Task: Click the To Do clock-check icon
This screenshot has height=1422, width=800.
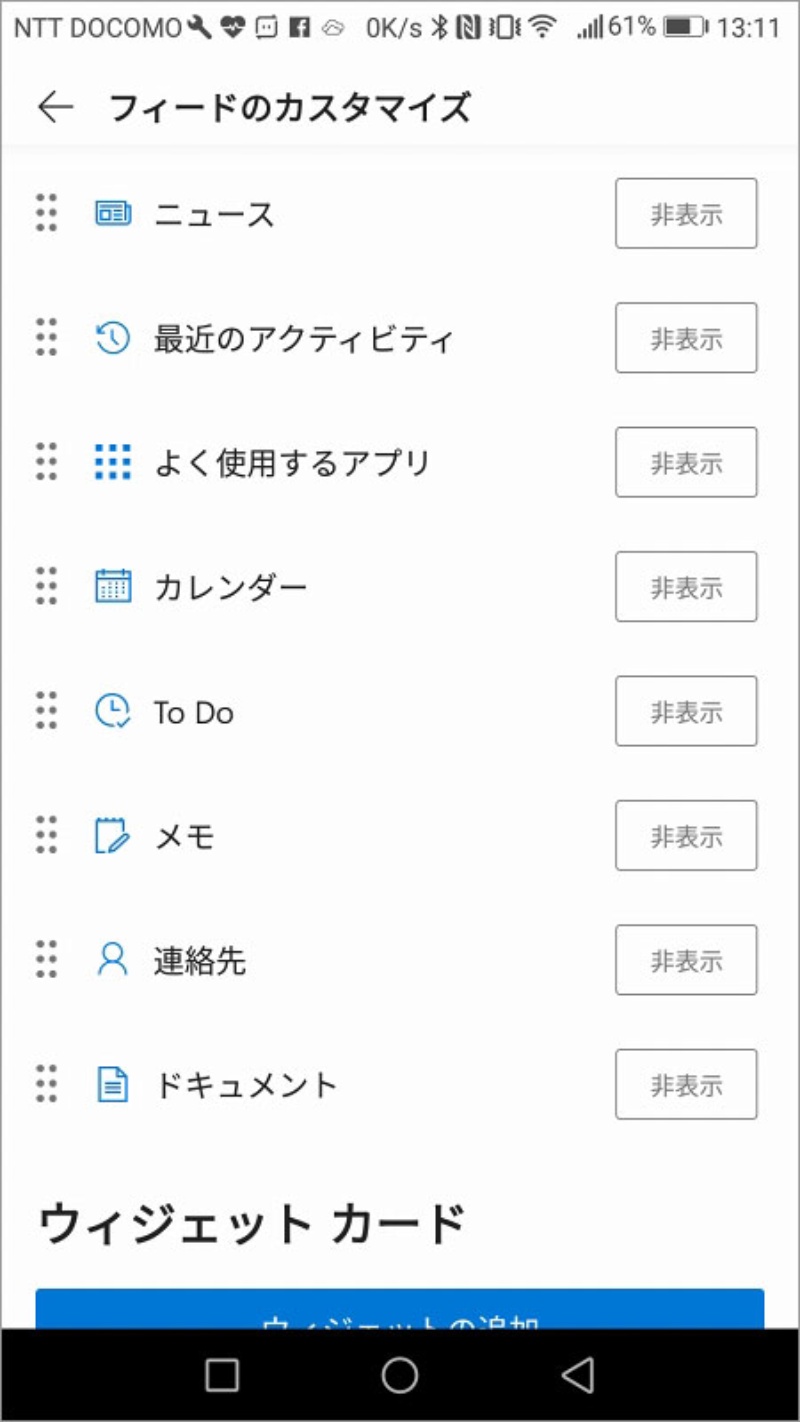Action: click(113, 711)
